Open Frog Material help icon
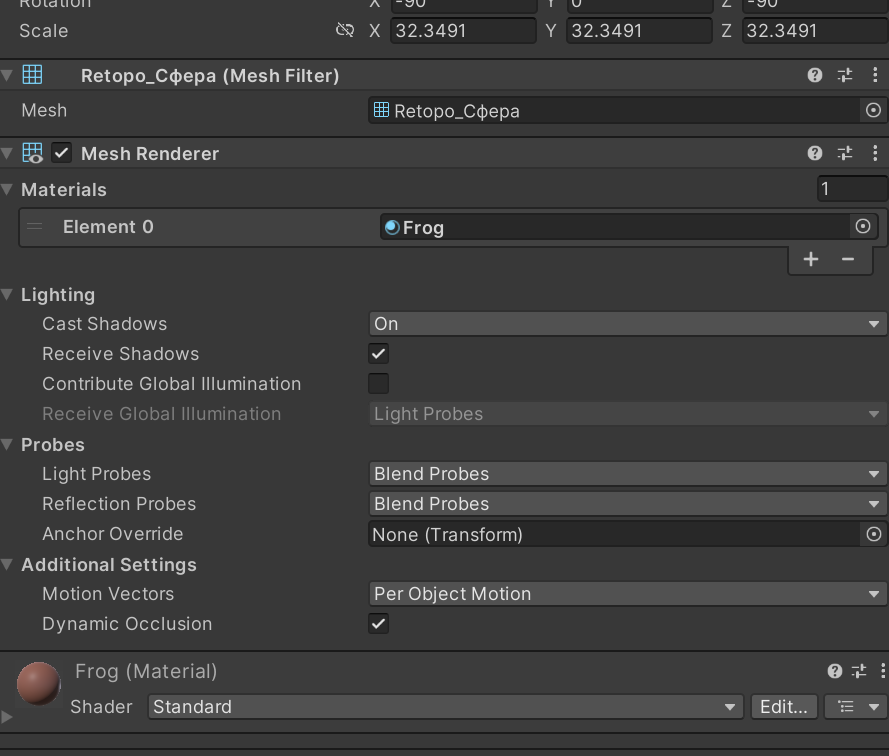 click(835, 671)
